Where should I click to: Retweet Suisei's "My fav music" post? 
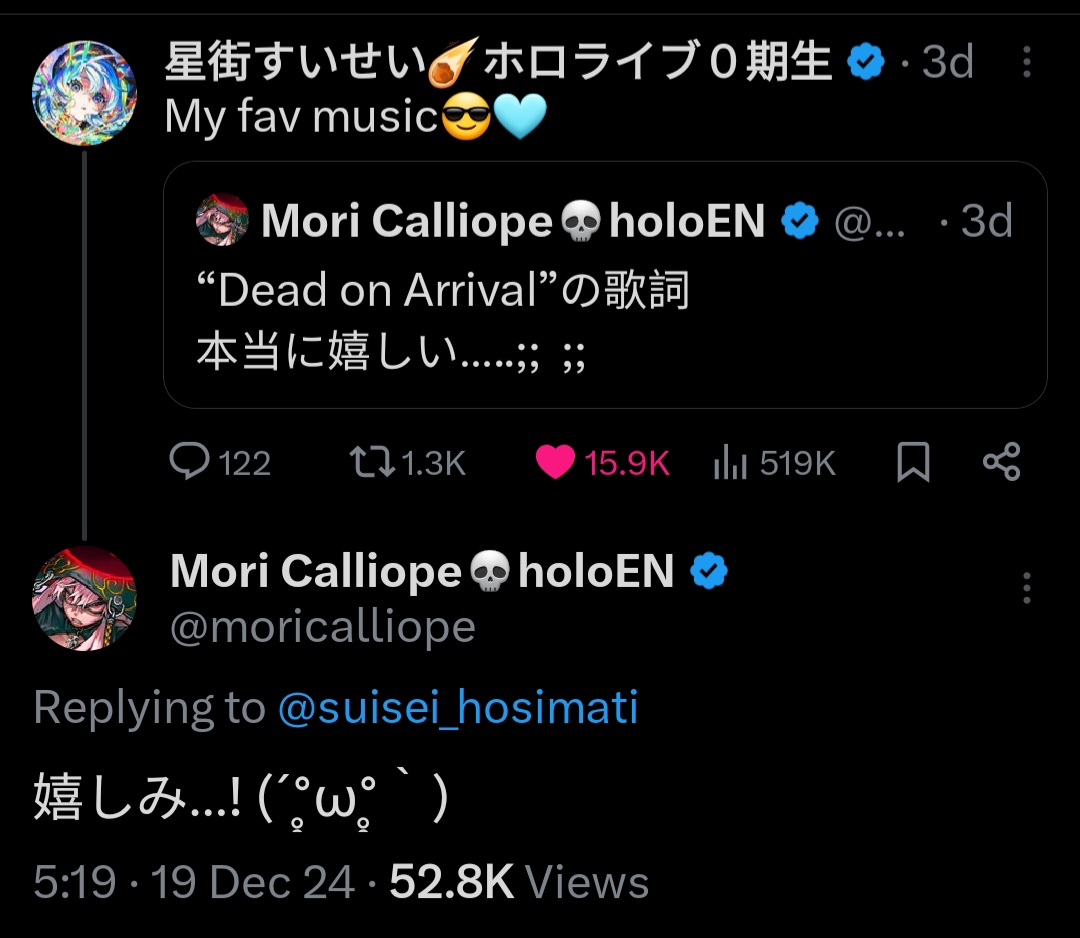coord(406,463)
